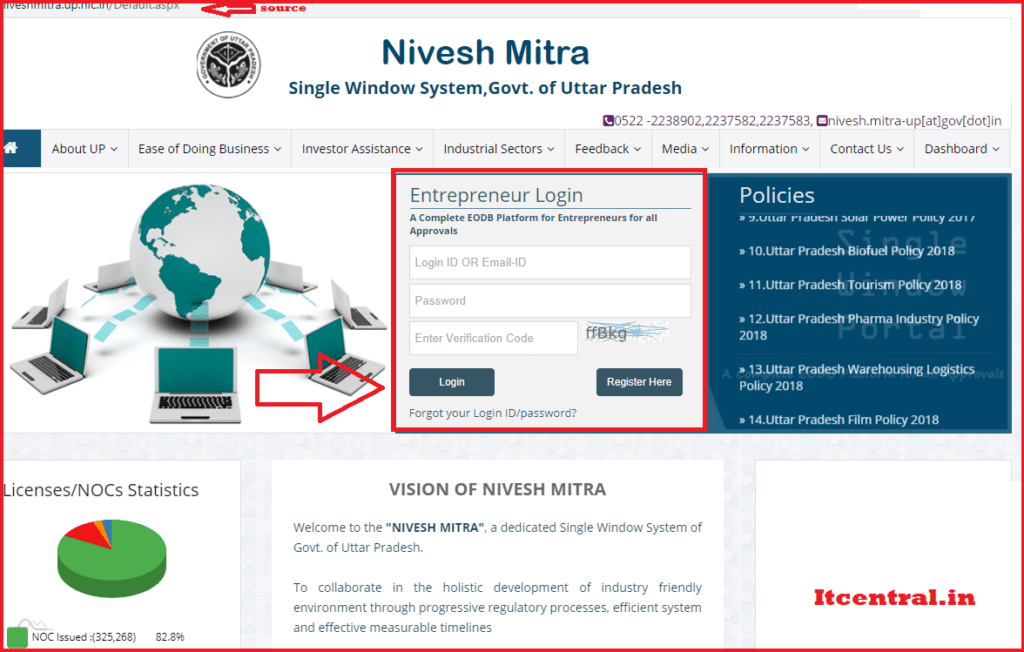Click the Register Here button
The width and height of the screenshot is (1024, 652).
[x=639, y=382]
